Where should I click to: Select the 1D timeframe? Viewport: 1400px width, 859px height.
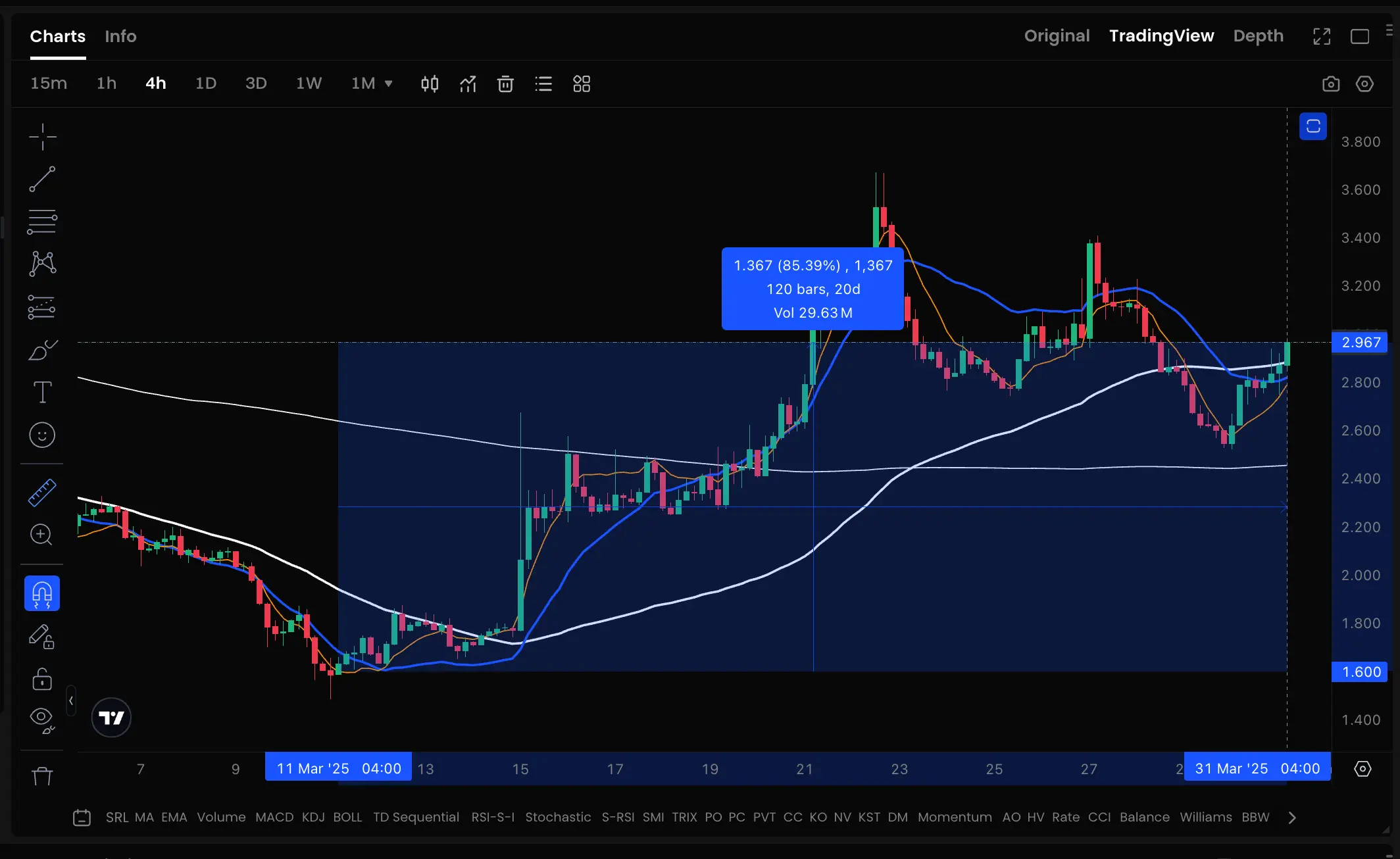205,84
